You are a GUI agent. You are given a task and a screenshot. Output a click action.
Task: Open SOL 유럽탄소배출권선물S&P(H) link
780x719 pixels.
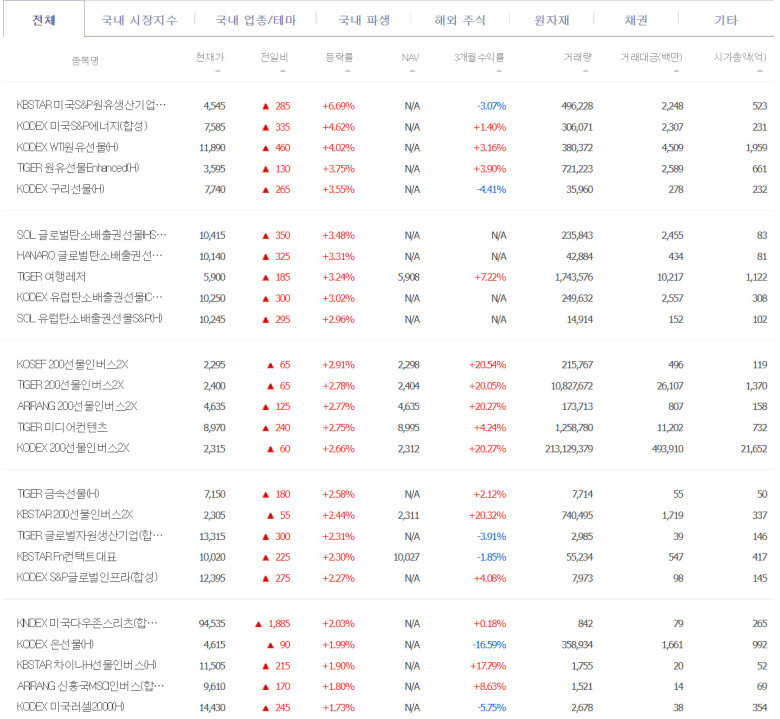(90, 318)
